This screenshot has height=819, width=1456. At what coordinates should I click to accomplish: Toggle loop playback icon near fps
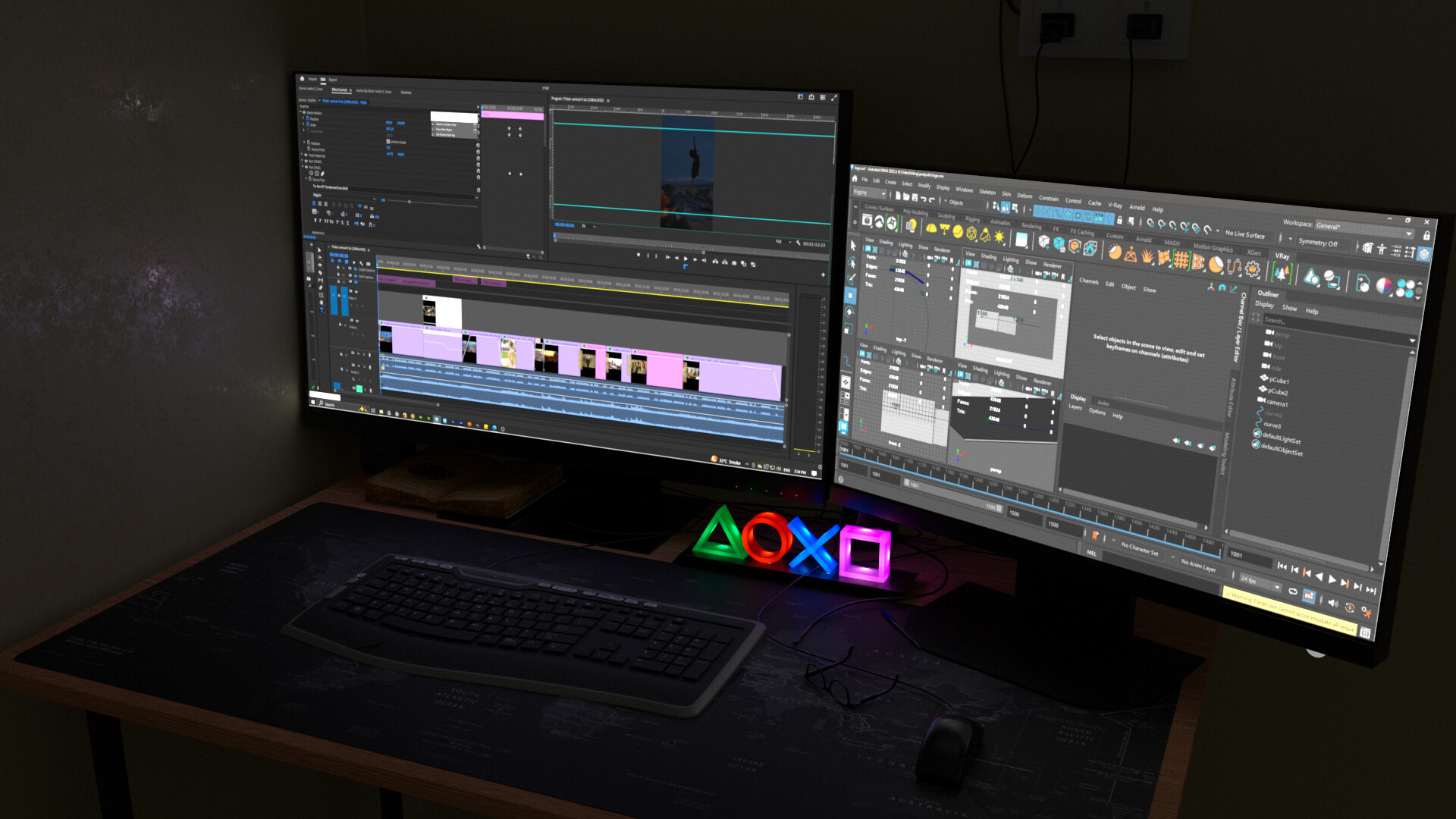(1293, 591)
